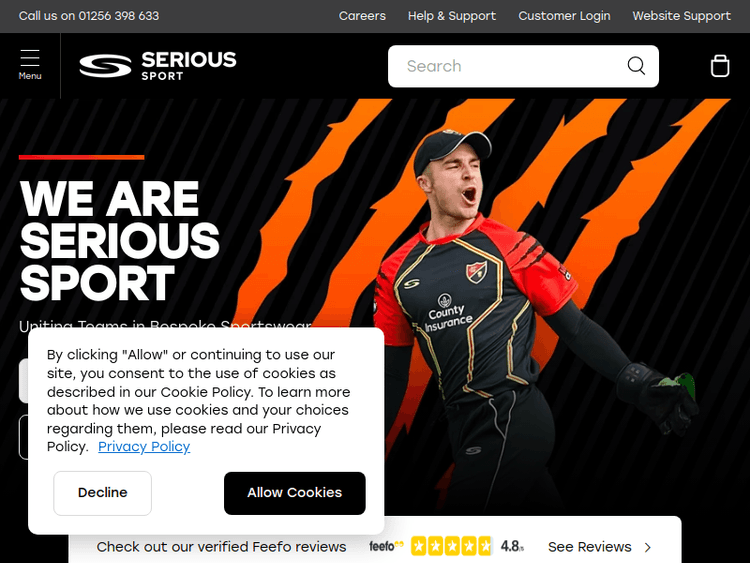Screen dimensions: 750x563
Task: Click the See Reviews link
Action: point(590,547)
